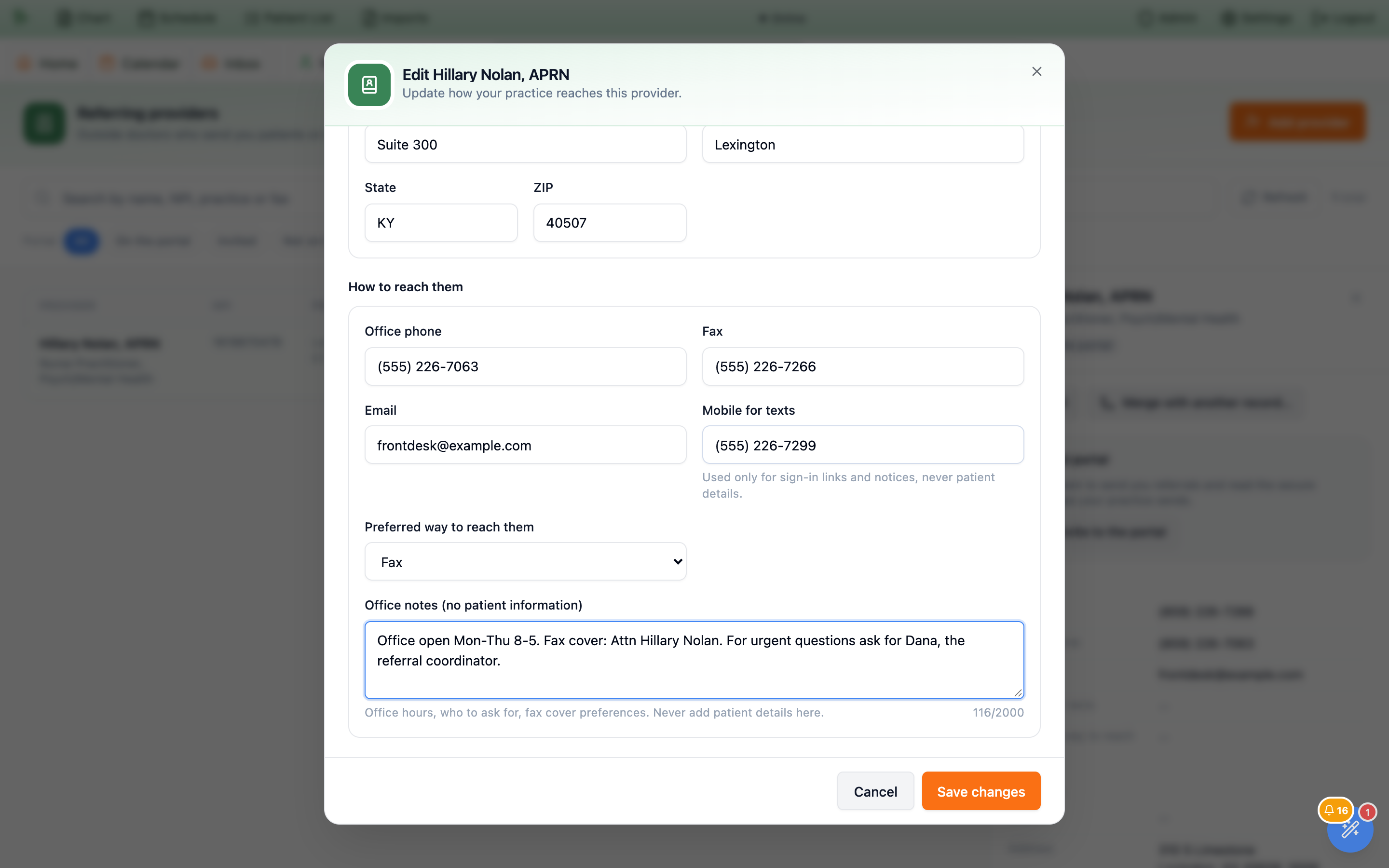
Task: Close the Edit Hillary Nolan dialog
Action: 1036,71
